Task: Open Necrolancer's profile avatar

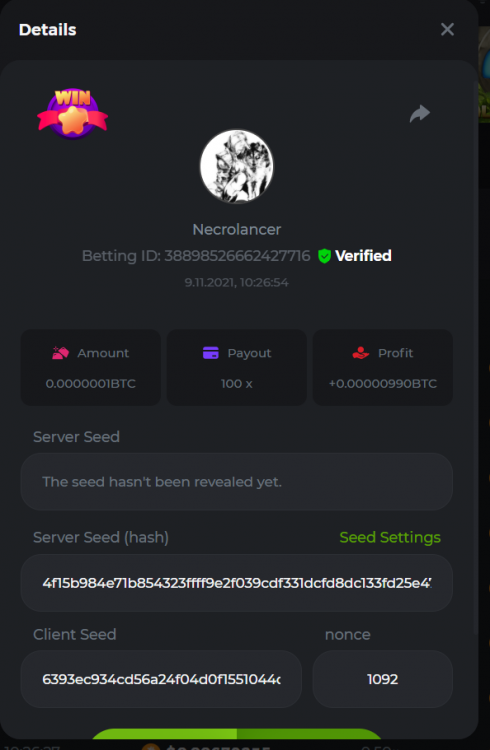Action: pyautogui.click(x=237, y=166)
